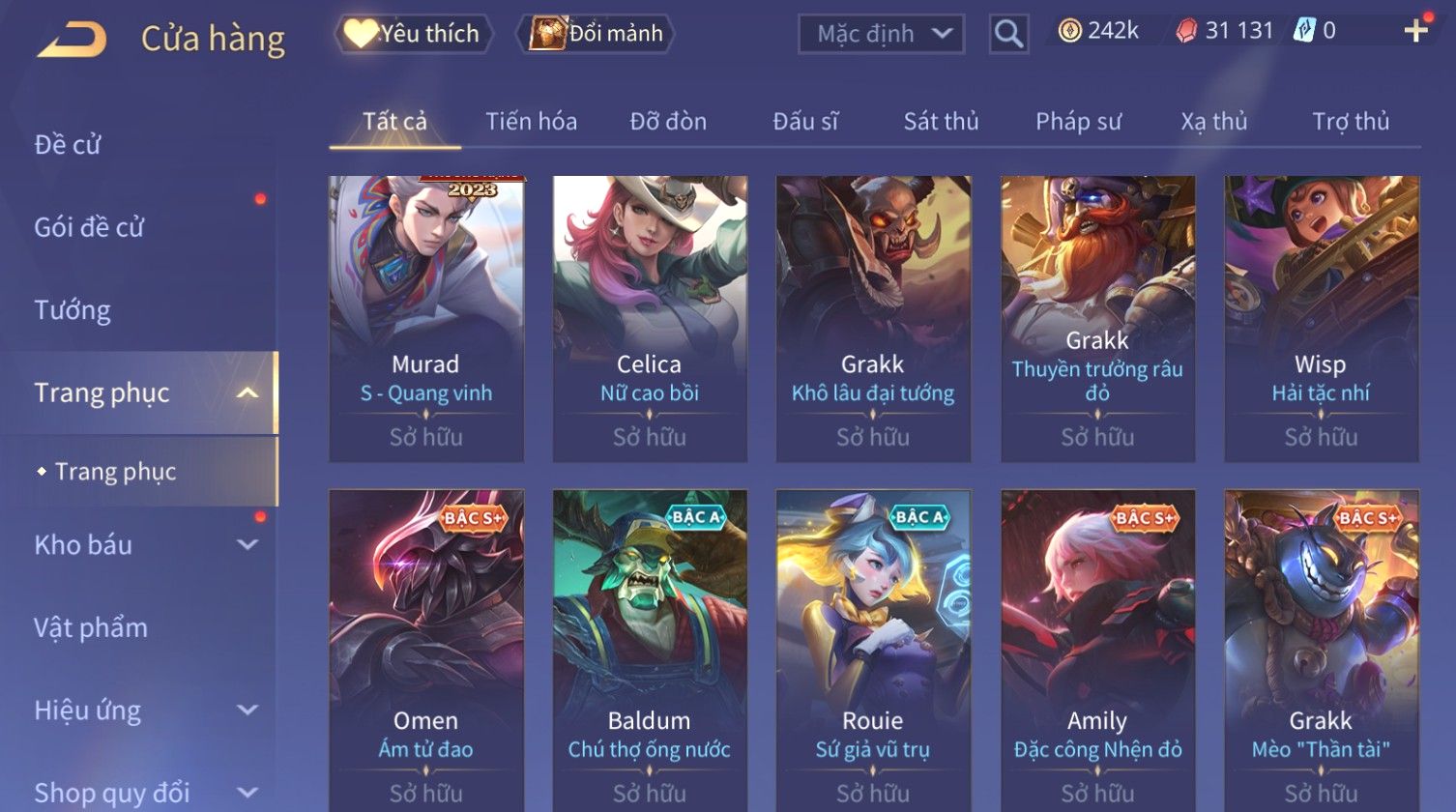Click the red gem currency icon
Screen dimensions: 1456x812
(x=1186, y=31)
